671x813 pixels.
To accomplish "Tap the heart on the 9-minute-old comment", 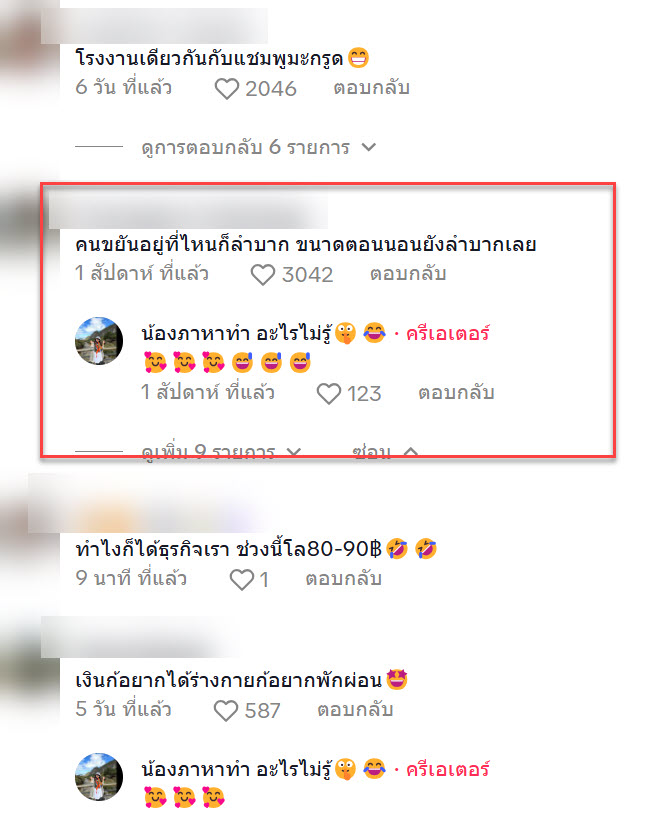I will [242, 579].
